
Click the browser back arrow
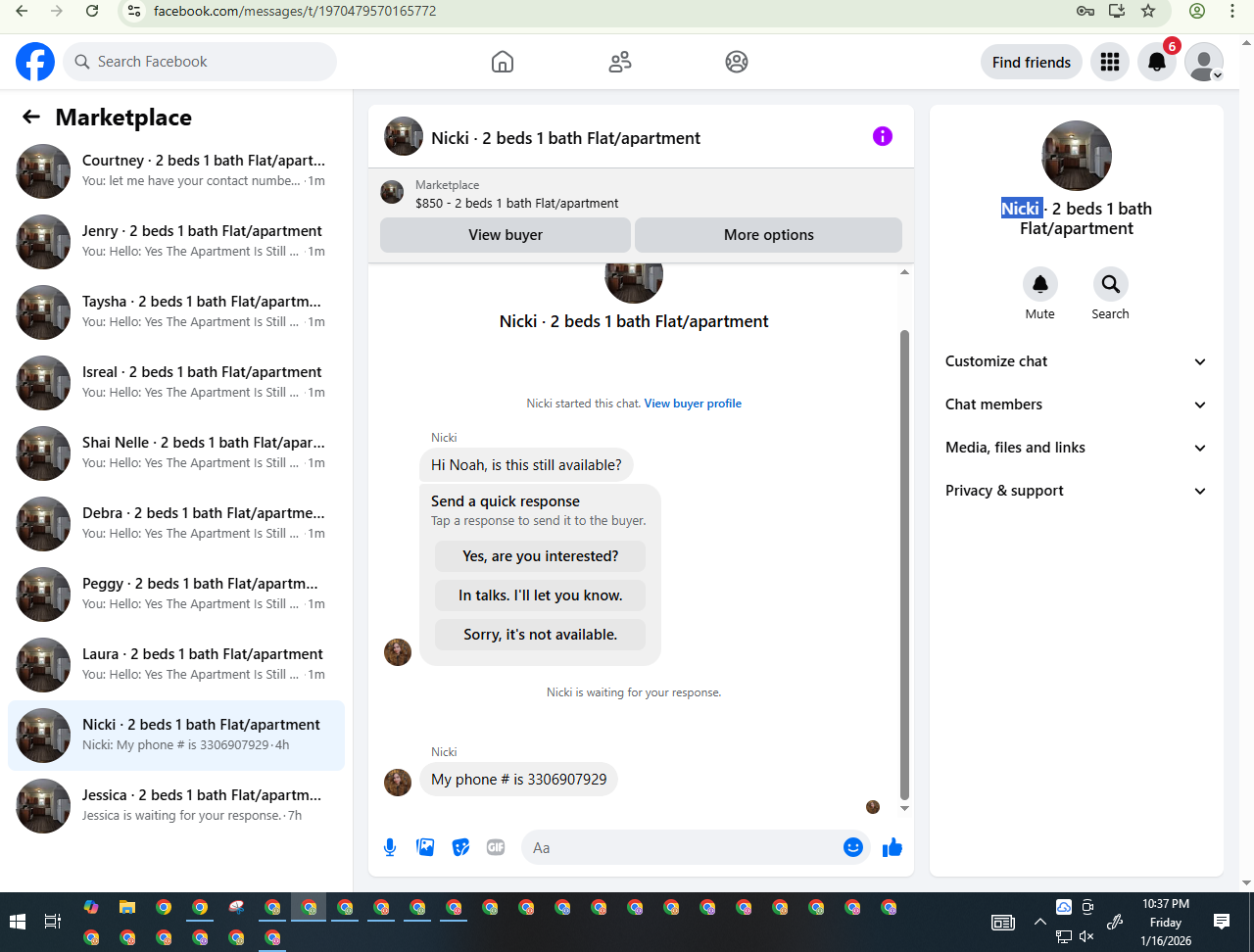pyautogui.click(x=22, y=11)
